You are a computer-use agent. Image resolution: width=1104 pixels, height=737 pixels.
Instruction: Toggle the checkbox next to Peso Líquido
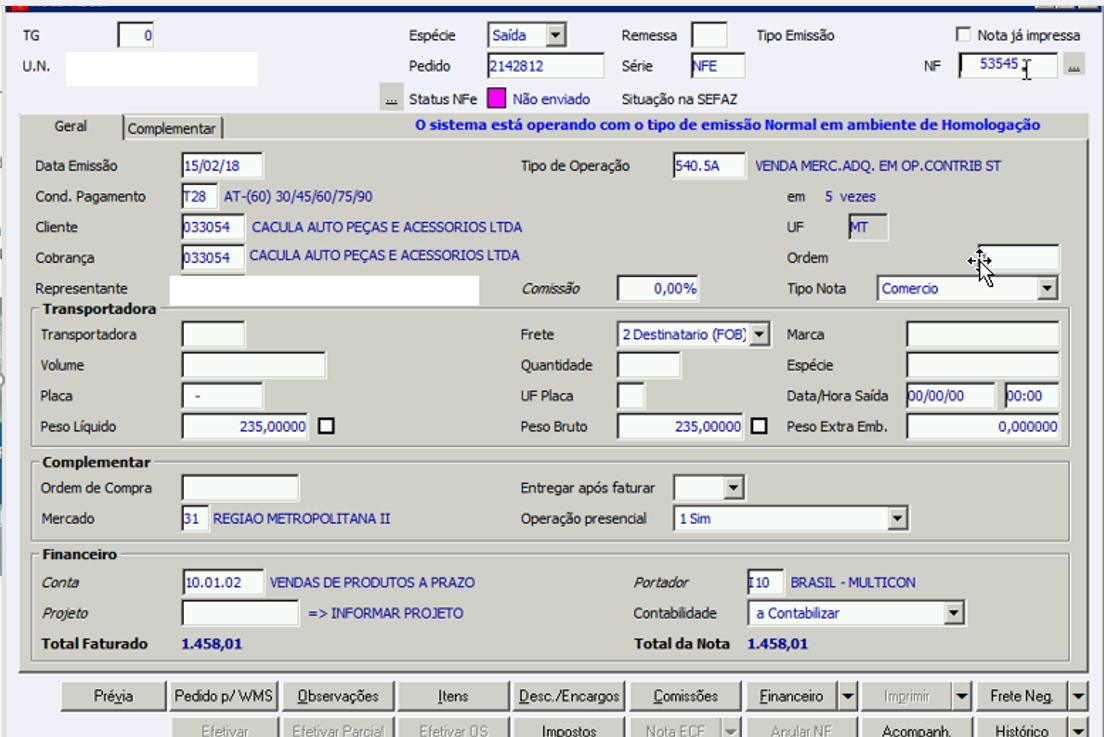click(326, 426)
